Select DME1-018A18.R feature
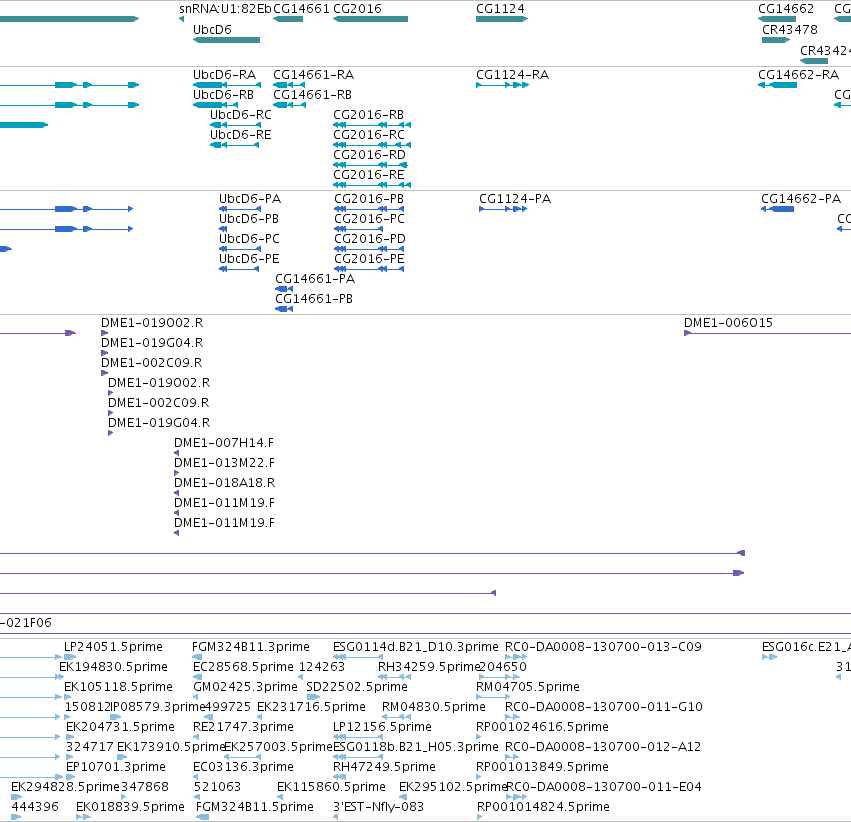 tap(176, 493)
